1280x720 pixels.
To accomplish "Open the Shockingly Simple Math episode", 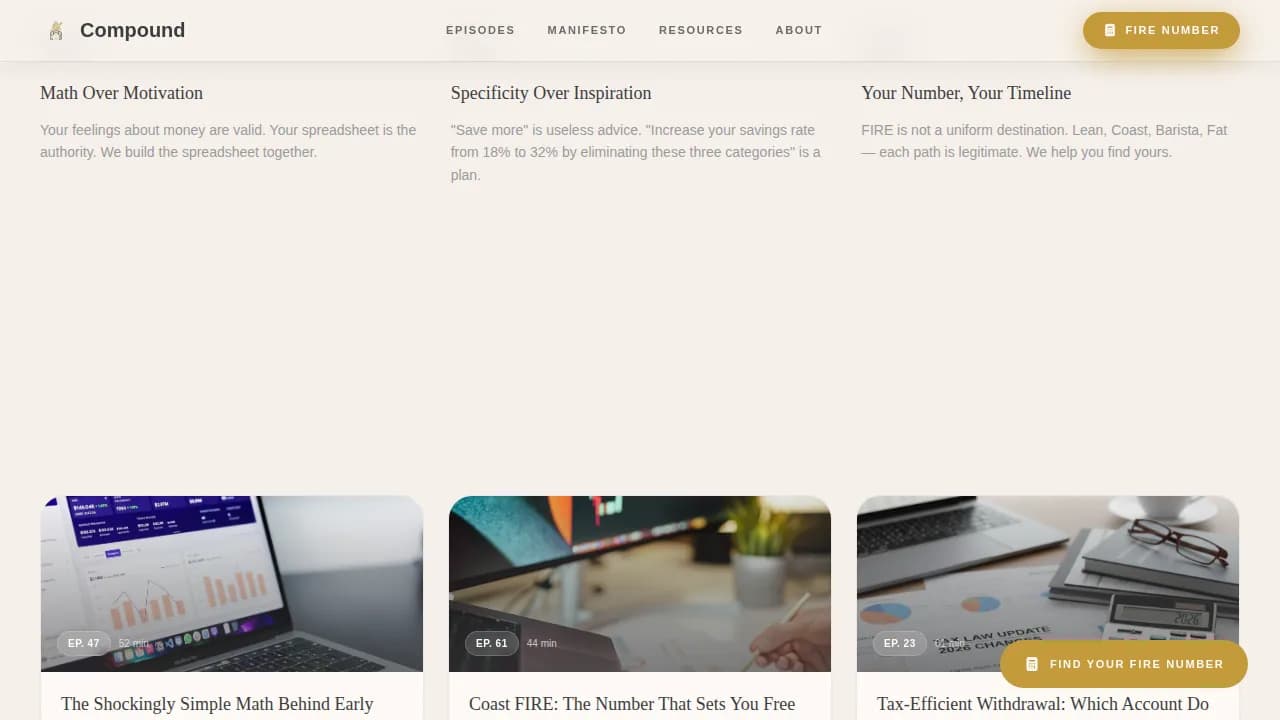I will (x=217, y=704).
